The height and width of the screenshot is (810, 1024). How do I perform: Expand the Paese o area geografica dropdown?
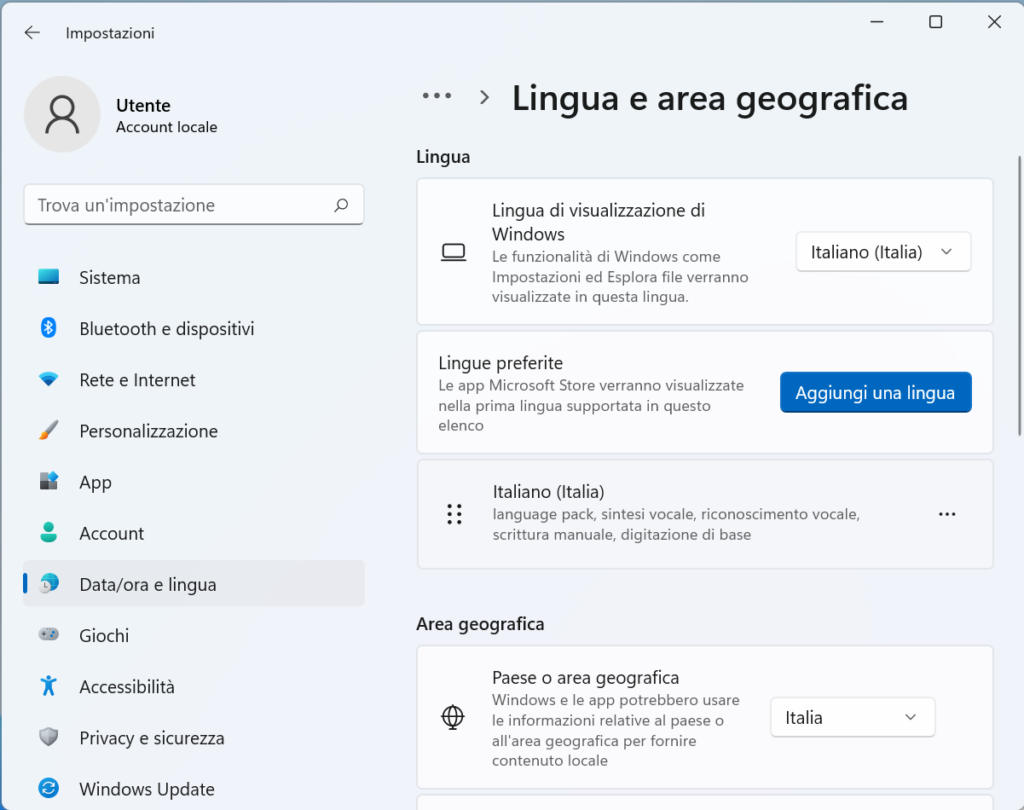[852, 717]
